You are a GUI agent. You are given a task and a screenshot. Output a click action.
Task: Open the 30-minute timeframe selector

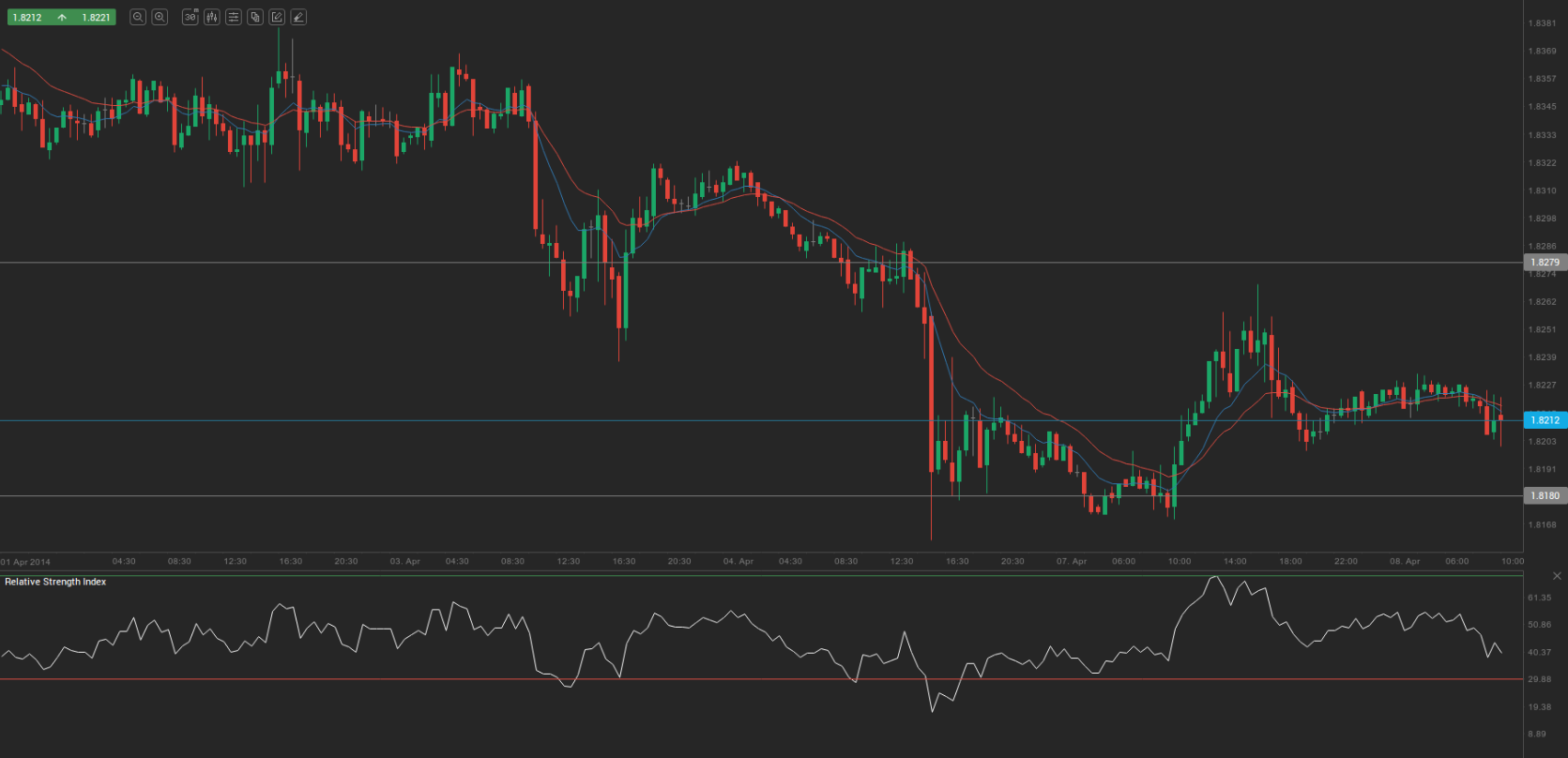pos(190,17)
